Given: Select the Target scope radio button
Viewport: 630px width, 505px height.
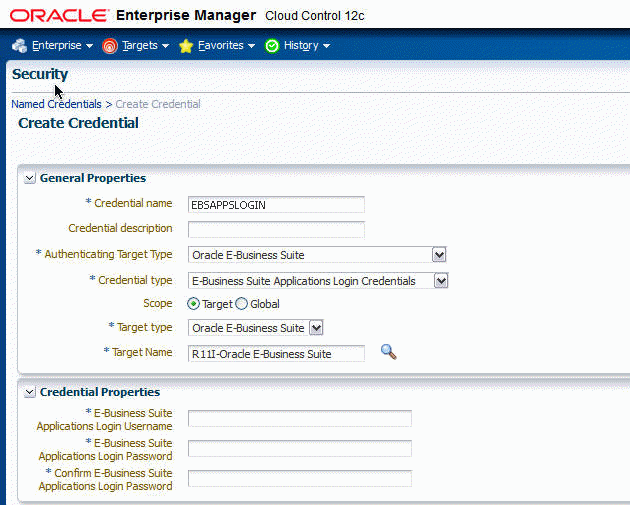Looking at the screenshot, I should (x=193, y=304).
